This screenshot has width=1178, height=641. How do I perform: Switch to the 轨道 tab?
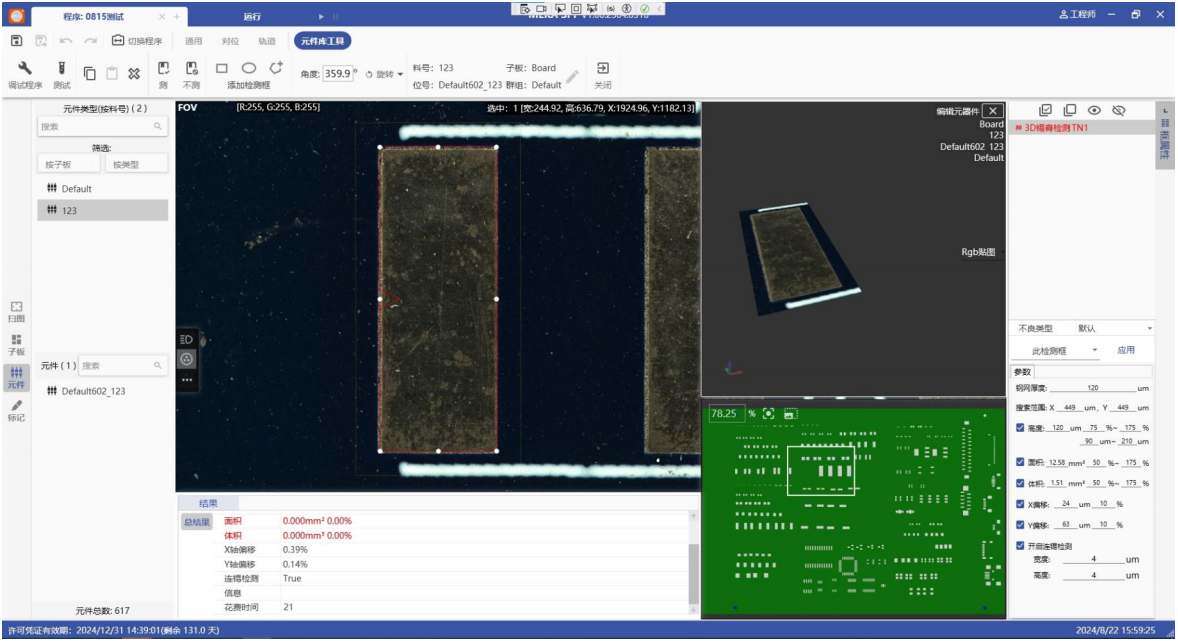coord(267,41)
